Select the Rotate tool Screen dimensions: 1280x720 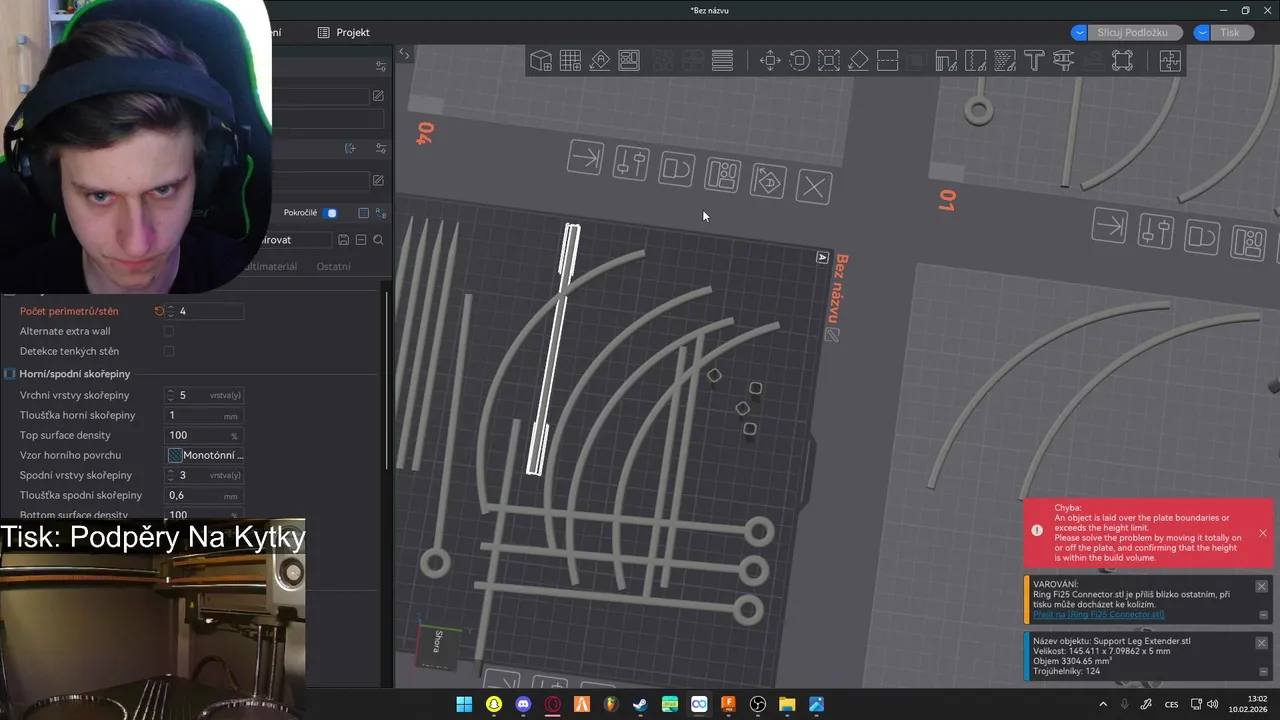pyautogui.click(x=799, y=61)
